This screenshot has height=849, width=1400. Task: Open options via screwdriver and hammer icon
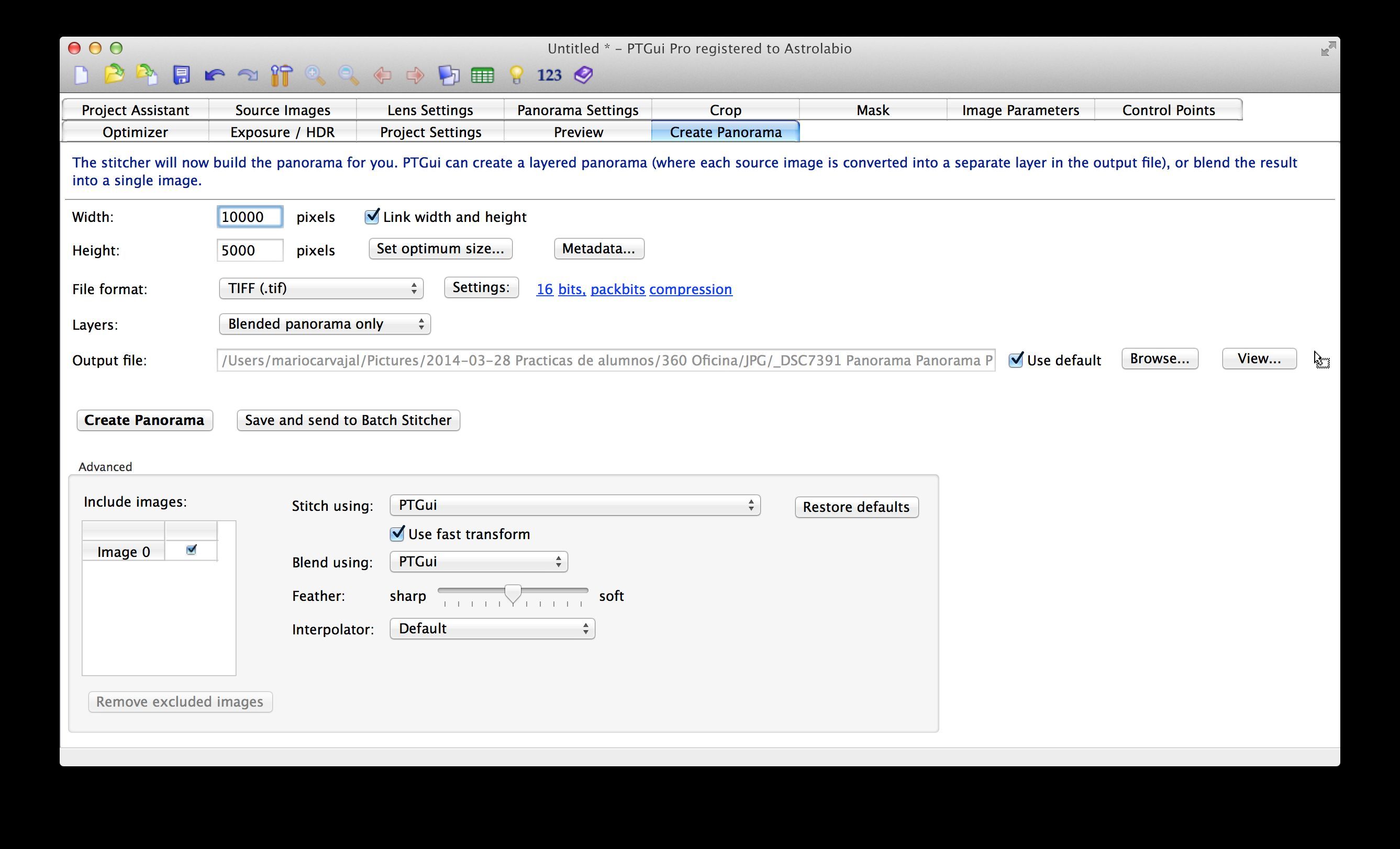(281, 75)
